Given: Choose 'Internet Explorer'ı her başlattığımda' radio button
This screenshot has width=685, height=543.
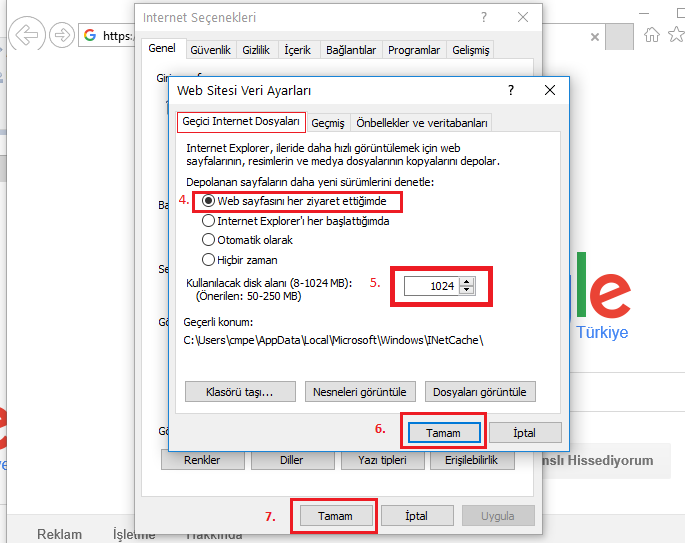Looking at the screenshot, I should point(209,221).
